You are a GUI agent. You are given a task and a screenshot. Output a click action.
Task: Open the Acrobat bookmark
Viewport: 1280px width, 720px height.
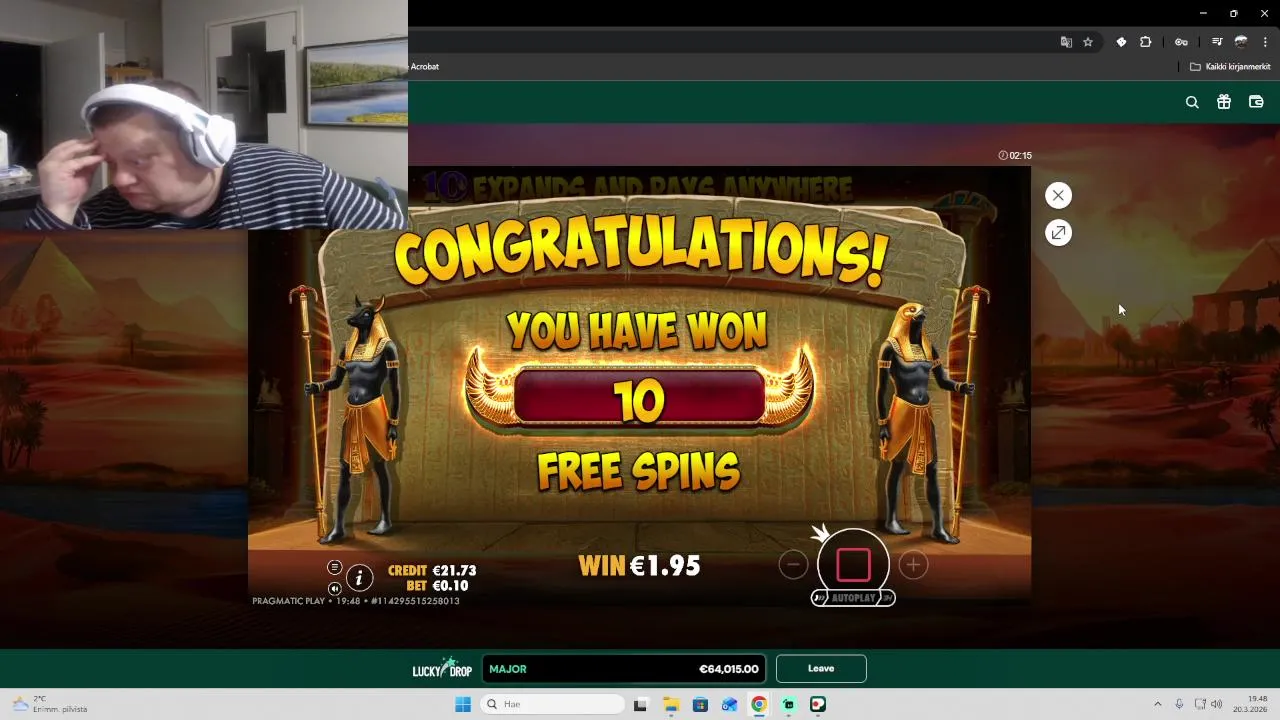[x=425, y=67]
